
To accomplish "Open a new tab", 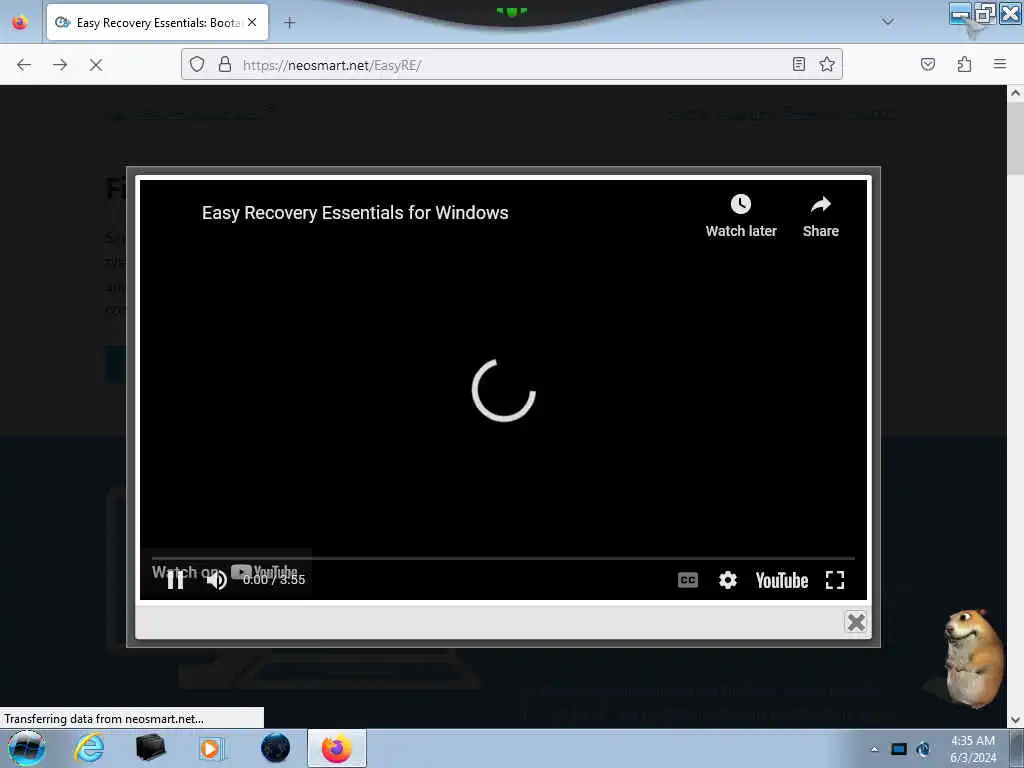I will coord(289,23).
